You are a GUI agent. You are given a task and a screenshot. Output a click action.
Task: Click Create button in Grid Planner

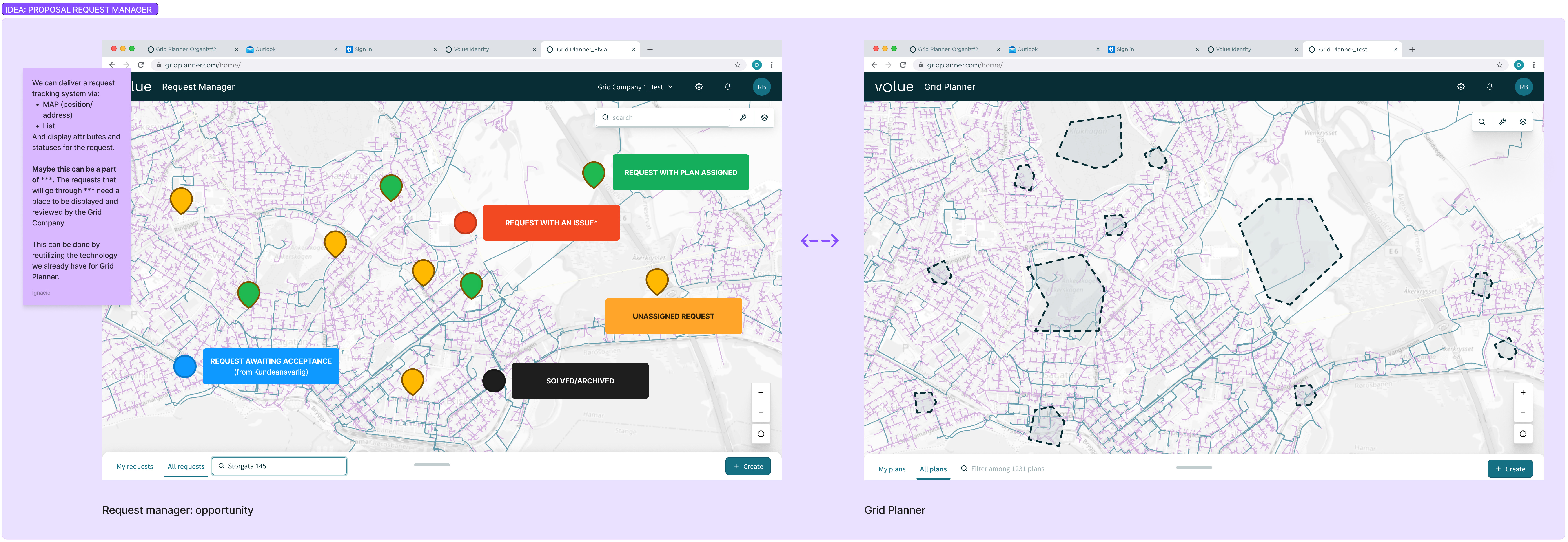1510,469
